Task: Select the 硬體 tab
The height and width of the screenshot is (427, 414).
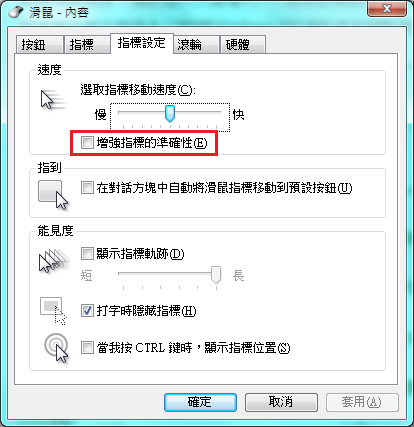Action: coord(243,44)
